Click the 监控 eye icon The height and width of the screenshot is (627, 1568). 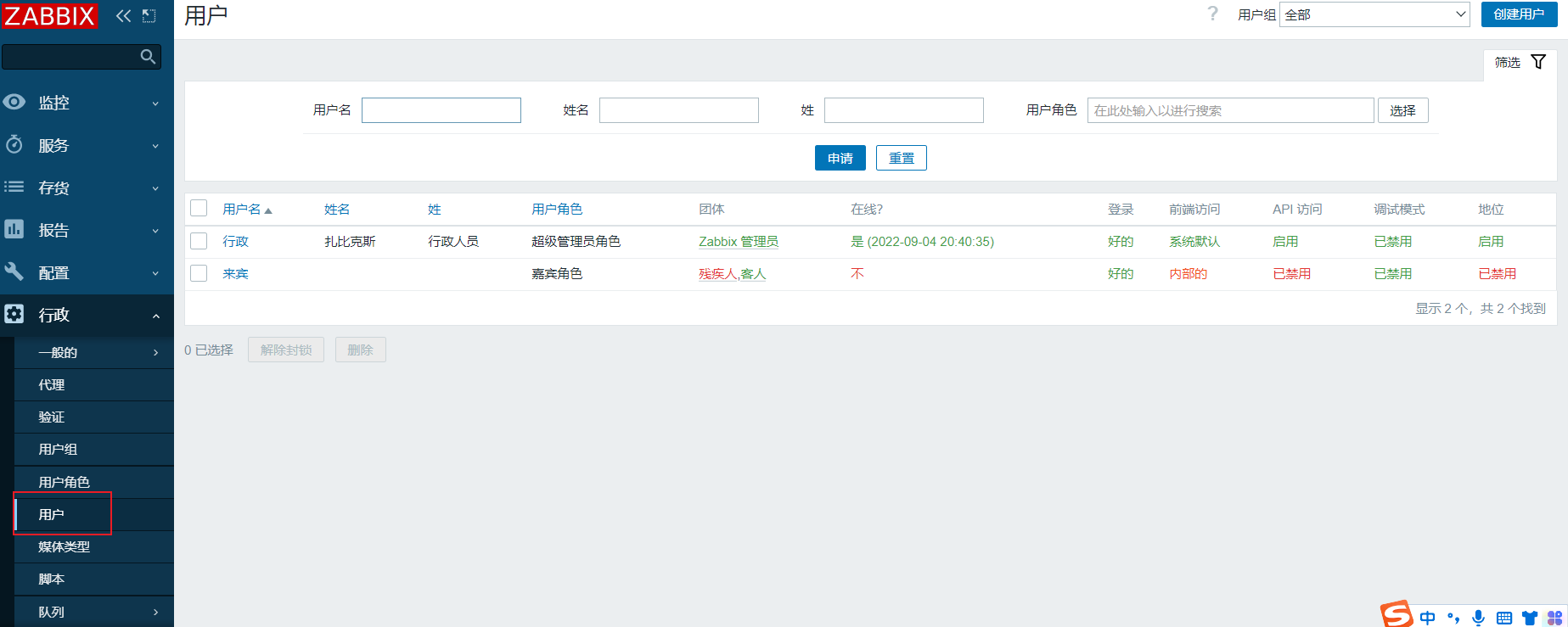click(x=14, y=102)
